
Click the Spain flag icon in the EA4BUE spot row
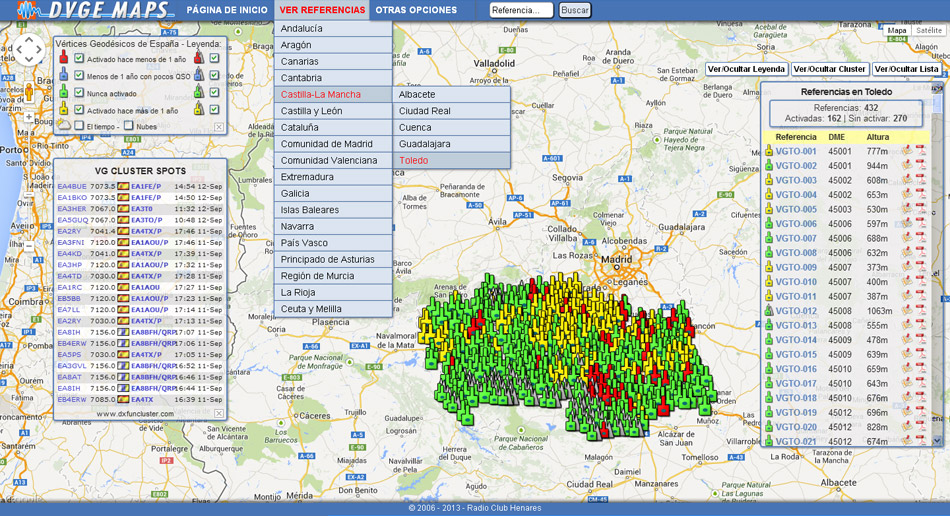[x=124, y=187]
